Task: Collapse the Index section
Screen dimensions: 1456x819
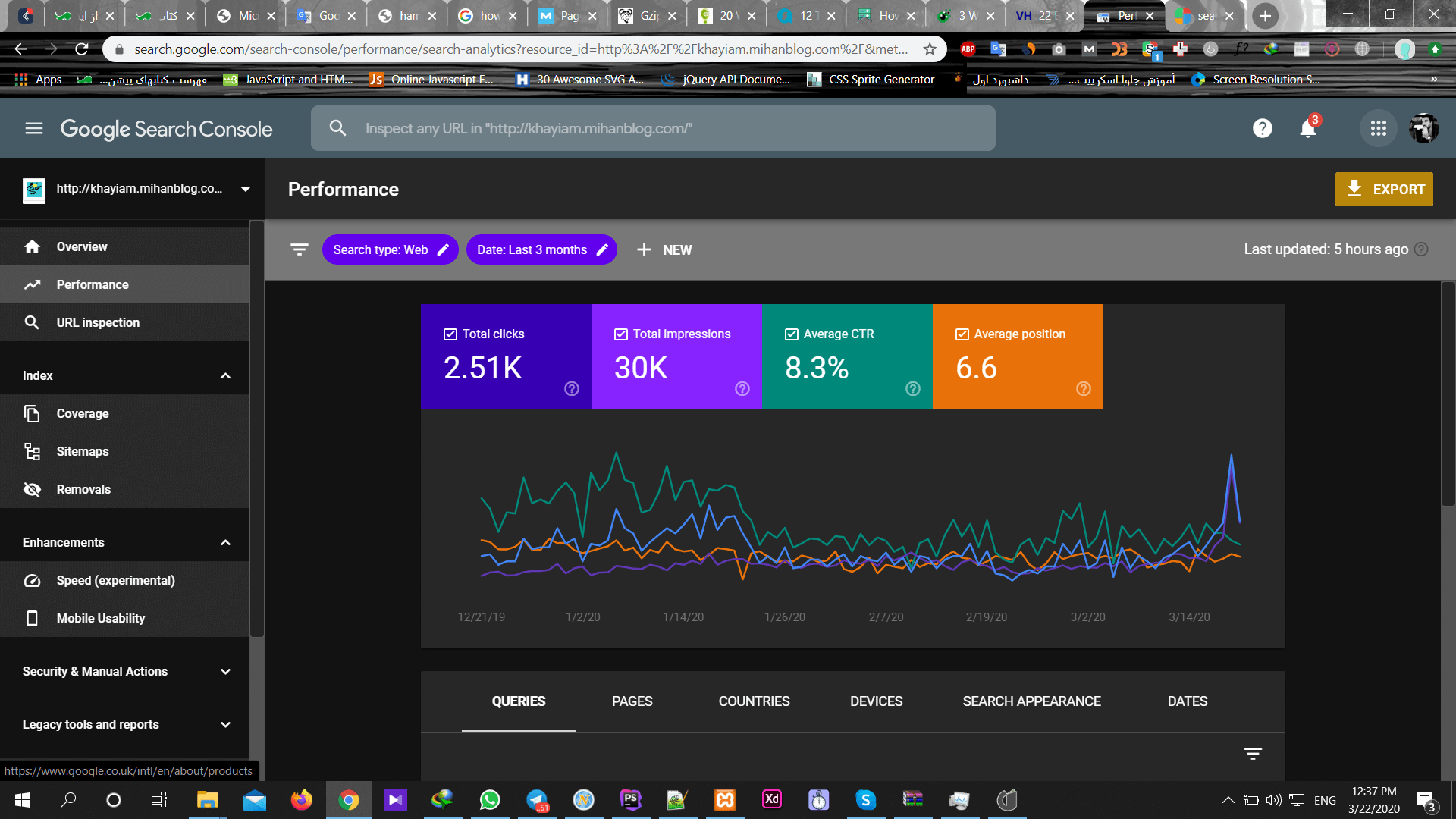Action: [x=225, y=375]
